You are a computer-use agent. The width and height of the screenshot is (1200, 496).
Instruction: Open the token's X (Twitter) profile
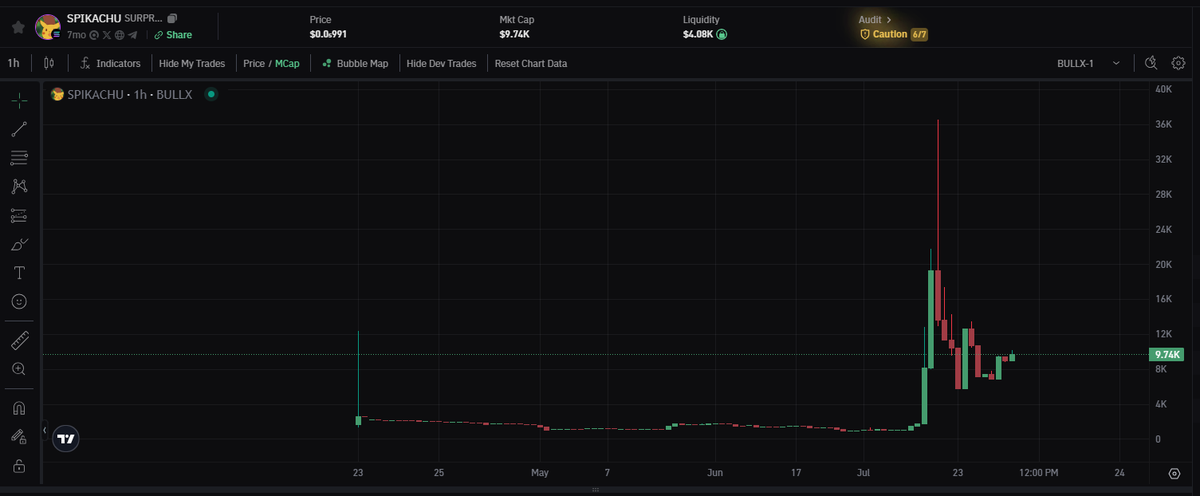tap(107, 35)
